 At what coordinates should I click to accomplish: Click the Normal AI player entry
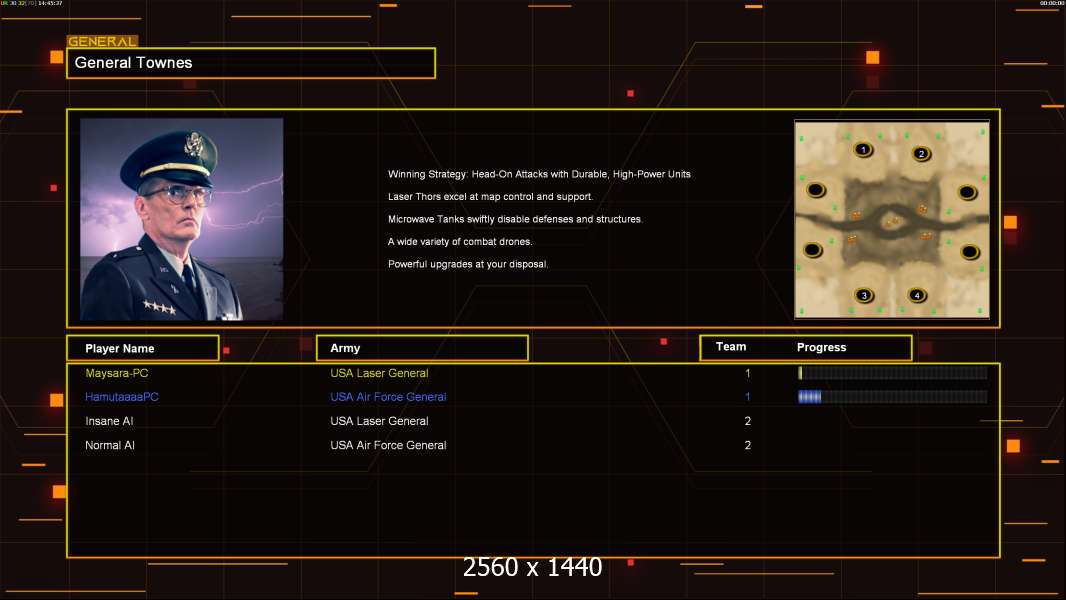[110, 445]
